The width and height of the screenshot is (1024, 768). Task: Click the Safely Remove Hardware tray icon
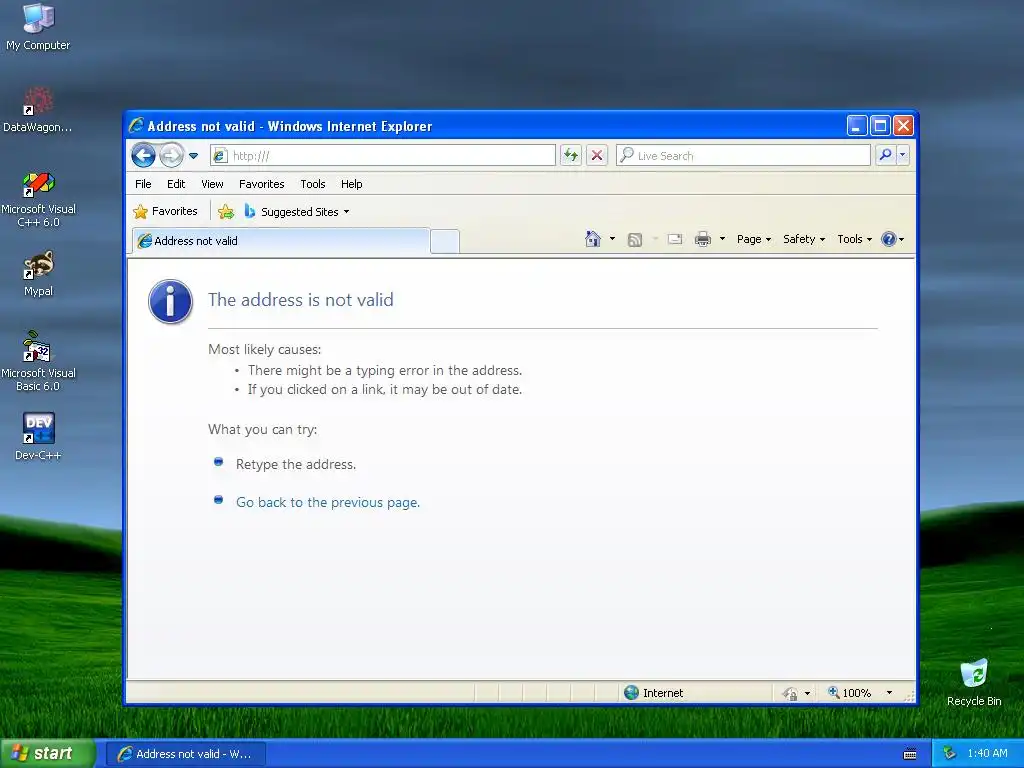(x=949, y=754)
